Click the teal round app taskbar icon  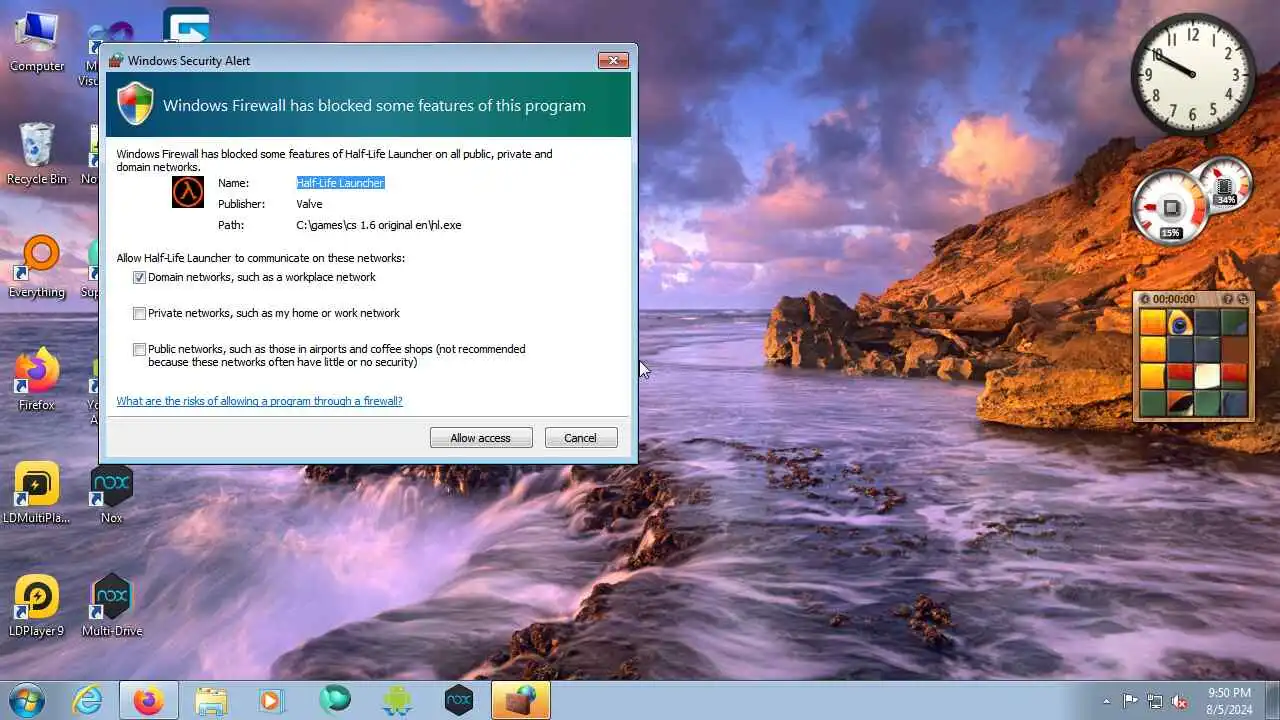[334, 700]
